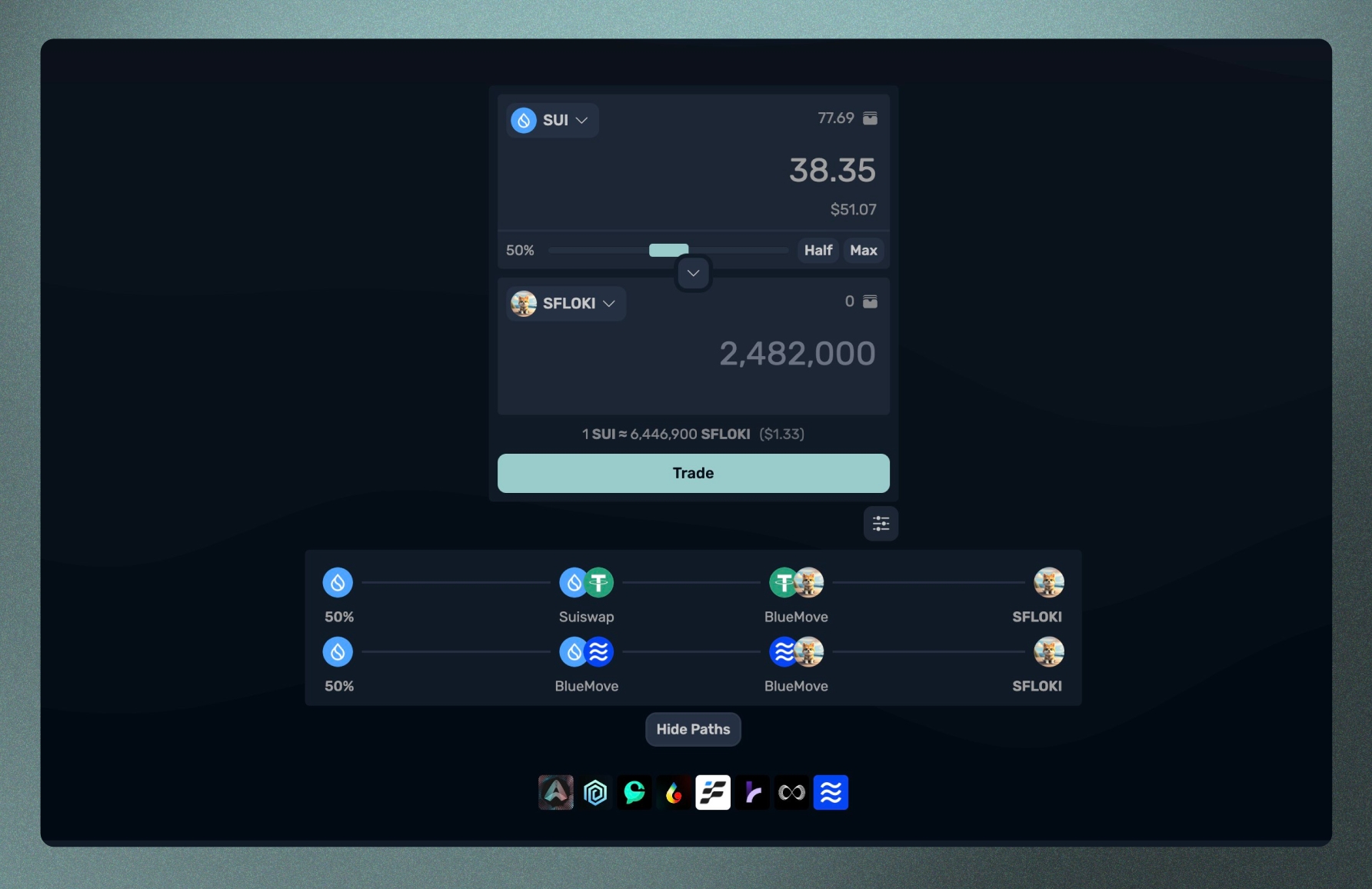1372x889 pixels.
Task: Swap token direction with center arrow button
Action: (x=693, y=273)
